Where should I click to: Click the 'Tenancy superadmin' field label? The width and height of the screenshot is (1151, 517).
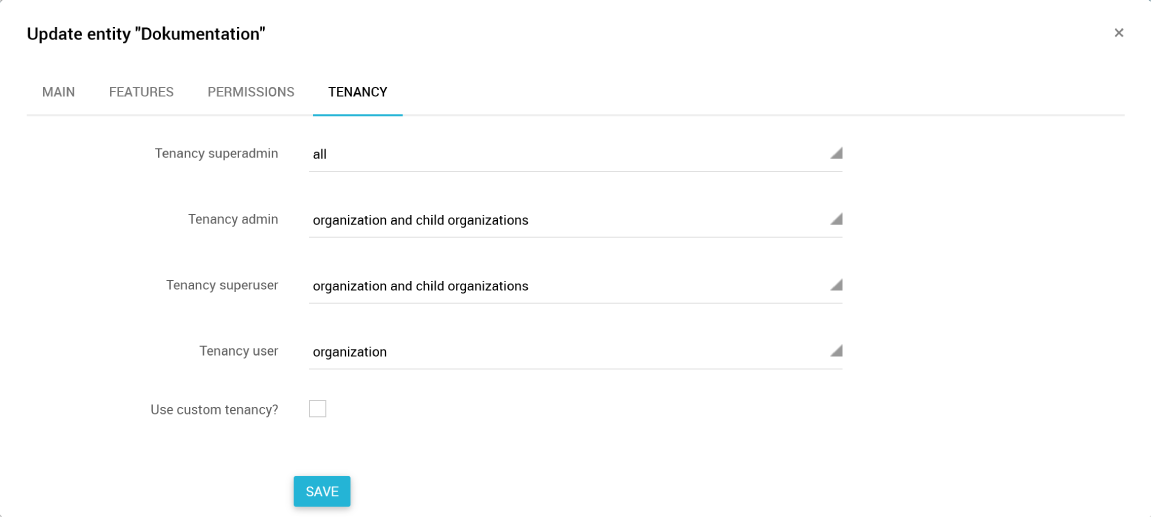tap(216, 153)
